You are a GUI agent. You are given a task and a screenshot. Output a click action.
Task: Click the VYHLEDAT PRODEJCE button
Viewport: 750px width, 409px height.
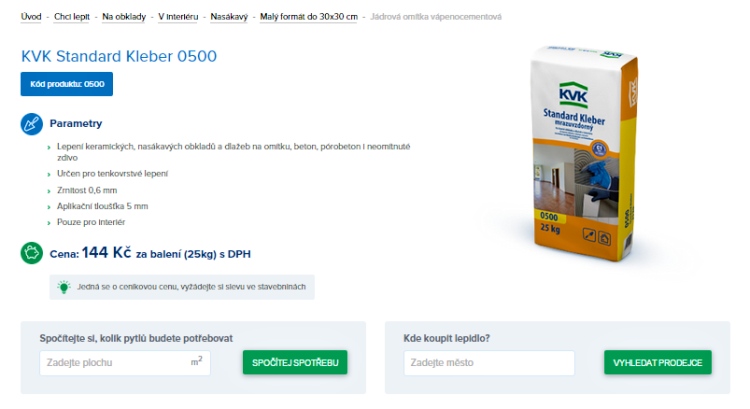pos(658,363)
